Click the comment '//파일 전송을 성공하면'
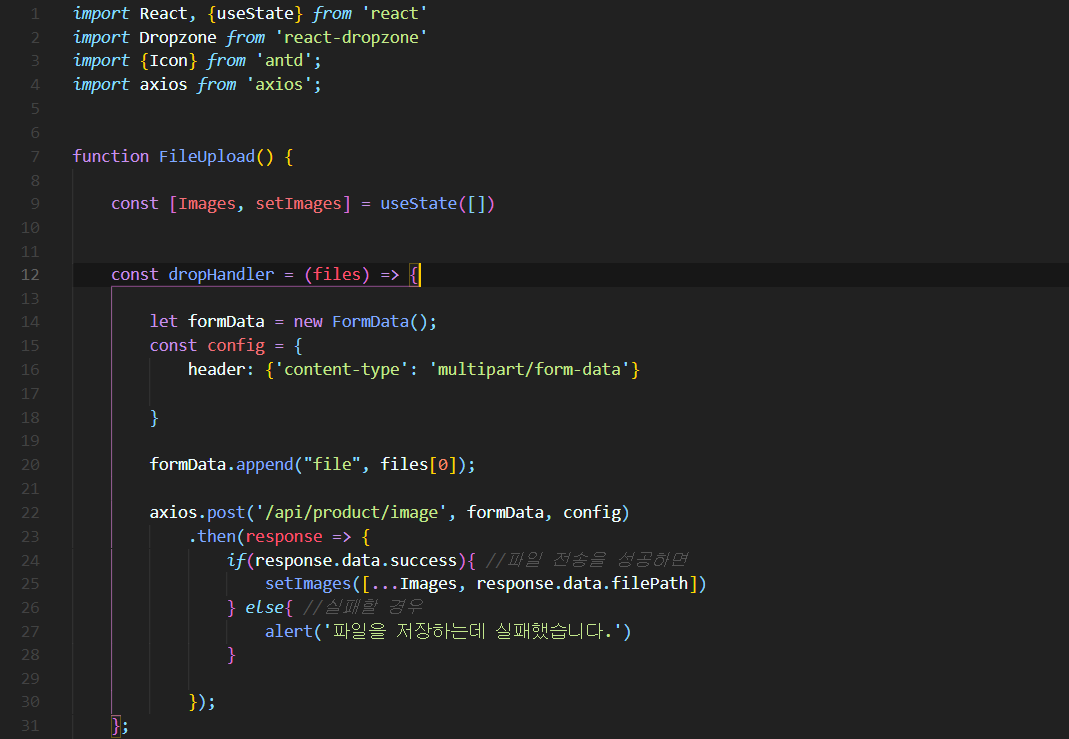Image resolution: width=1069 pixels, height=739 pixels. 587,560
